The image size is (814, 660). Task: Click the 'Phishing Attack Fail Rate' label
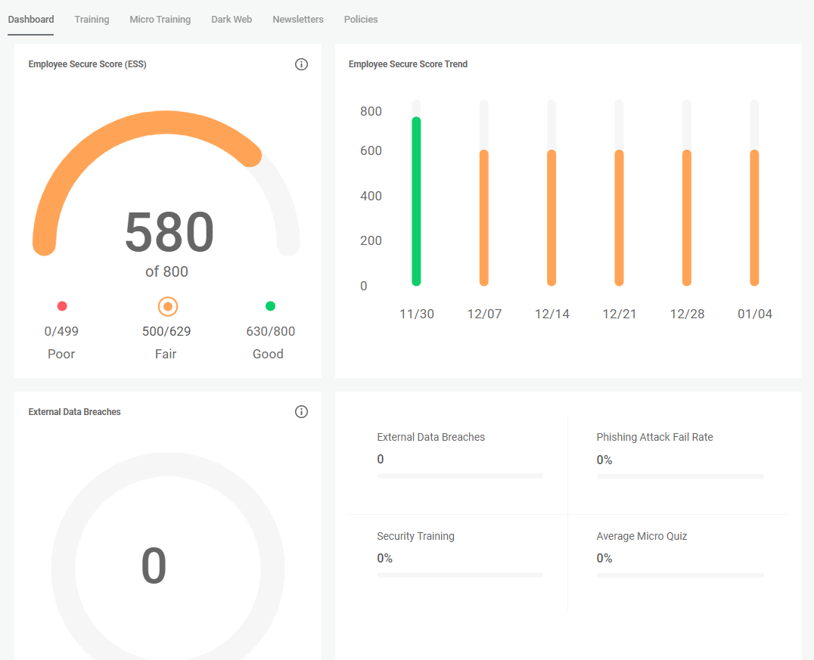(x=655, y=437)
